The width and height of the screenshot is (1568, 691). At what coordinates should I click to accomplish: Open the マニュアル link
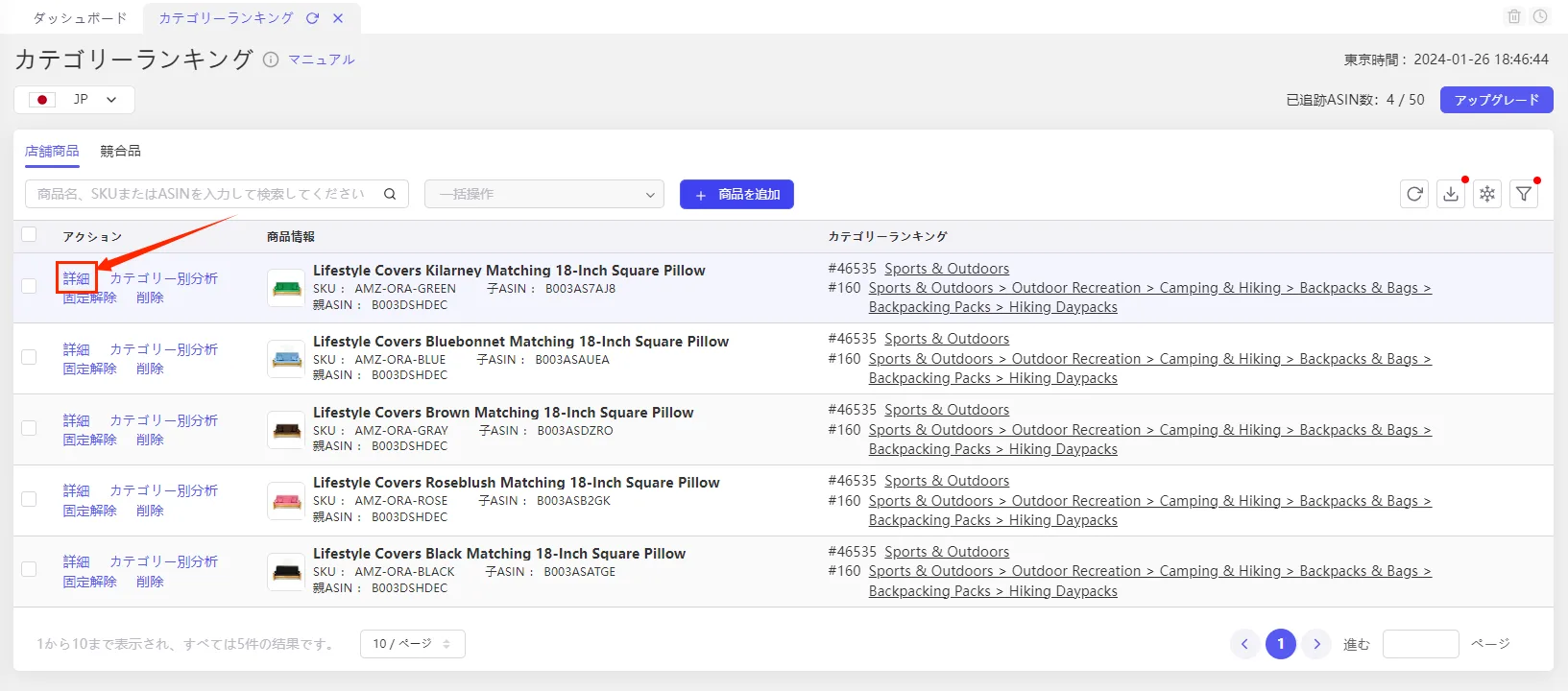(x=322, y=60)
